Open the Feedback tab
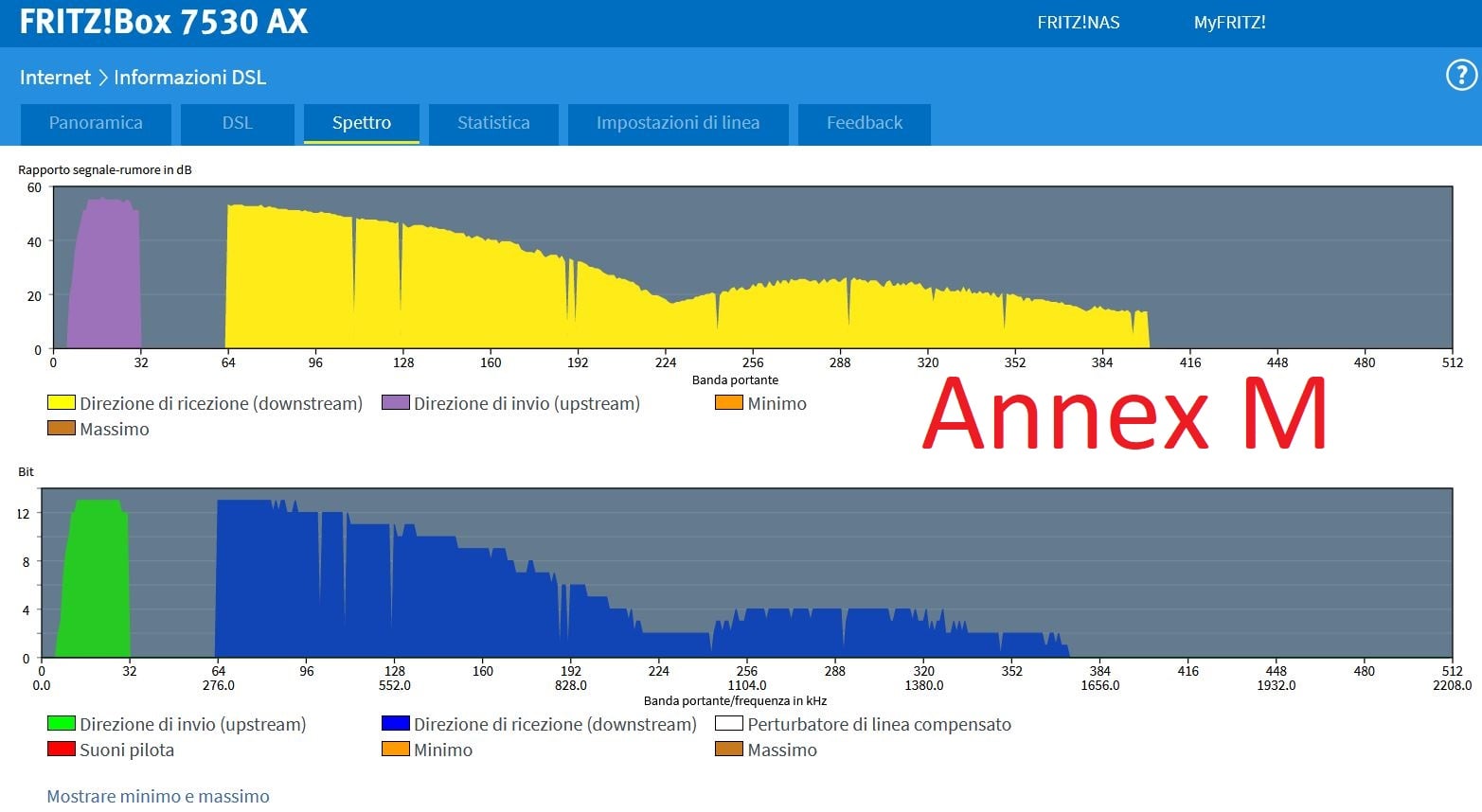The width and height of the screenshot is (1482, 812). [864, 123]
